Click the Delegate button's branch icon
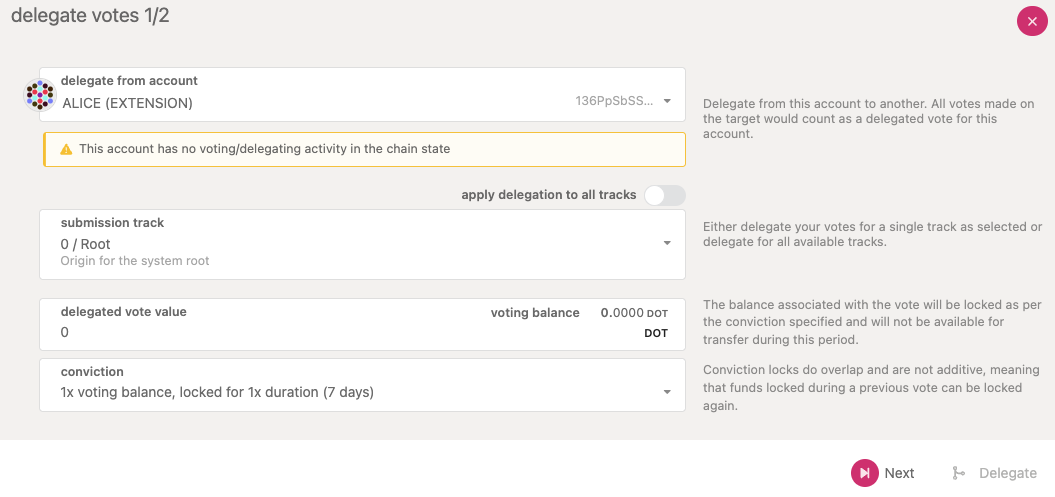 pyautogui.click(x=959, y=473)
